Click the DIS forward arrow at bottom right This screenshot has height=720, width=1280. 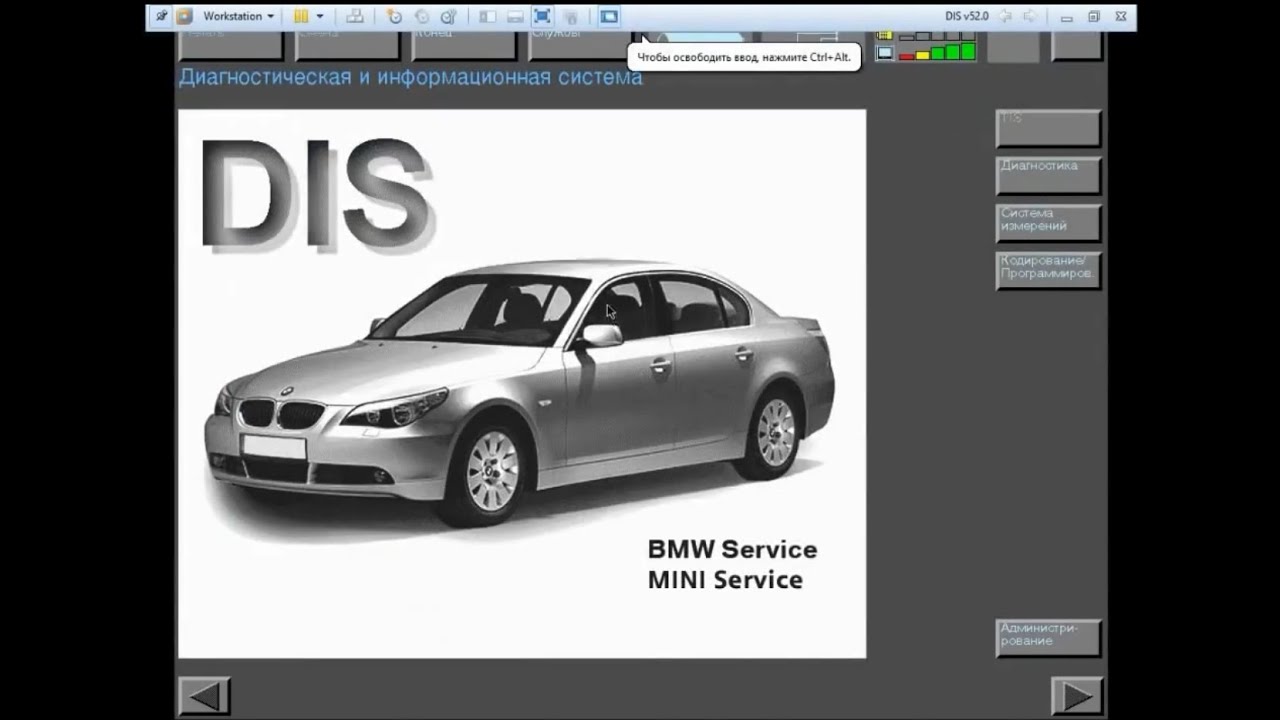pos(1077,696)
